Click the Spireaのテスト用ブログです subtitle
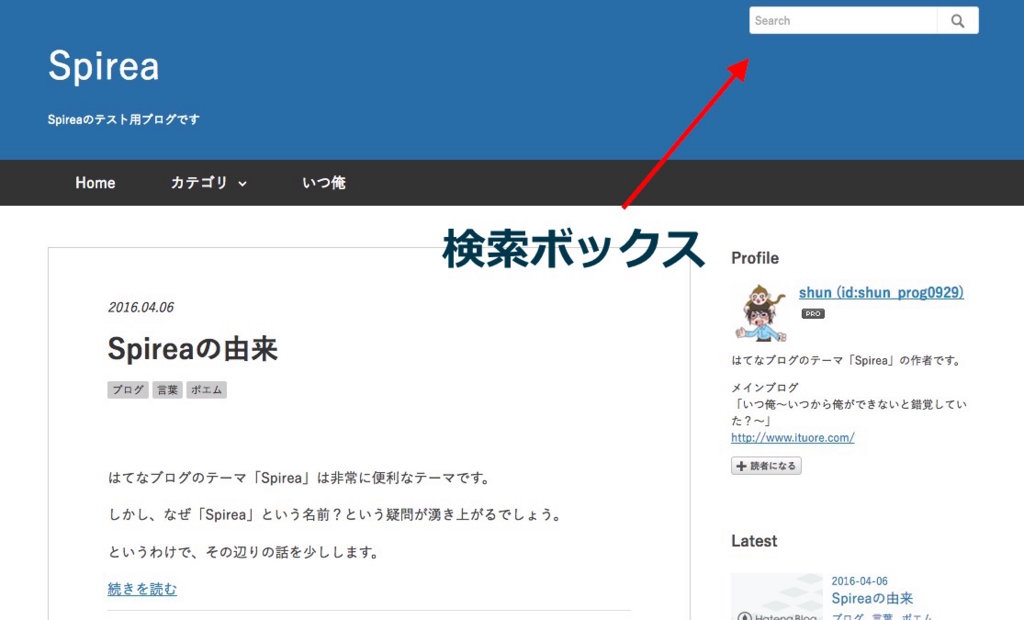The width and height of the screenshot is (1024, 620). pyautogui.click(x=123, y=120)
